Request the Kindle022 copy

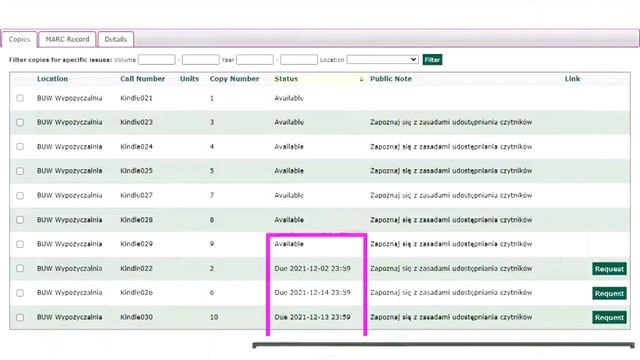coord(609,269)
